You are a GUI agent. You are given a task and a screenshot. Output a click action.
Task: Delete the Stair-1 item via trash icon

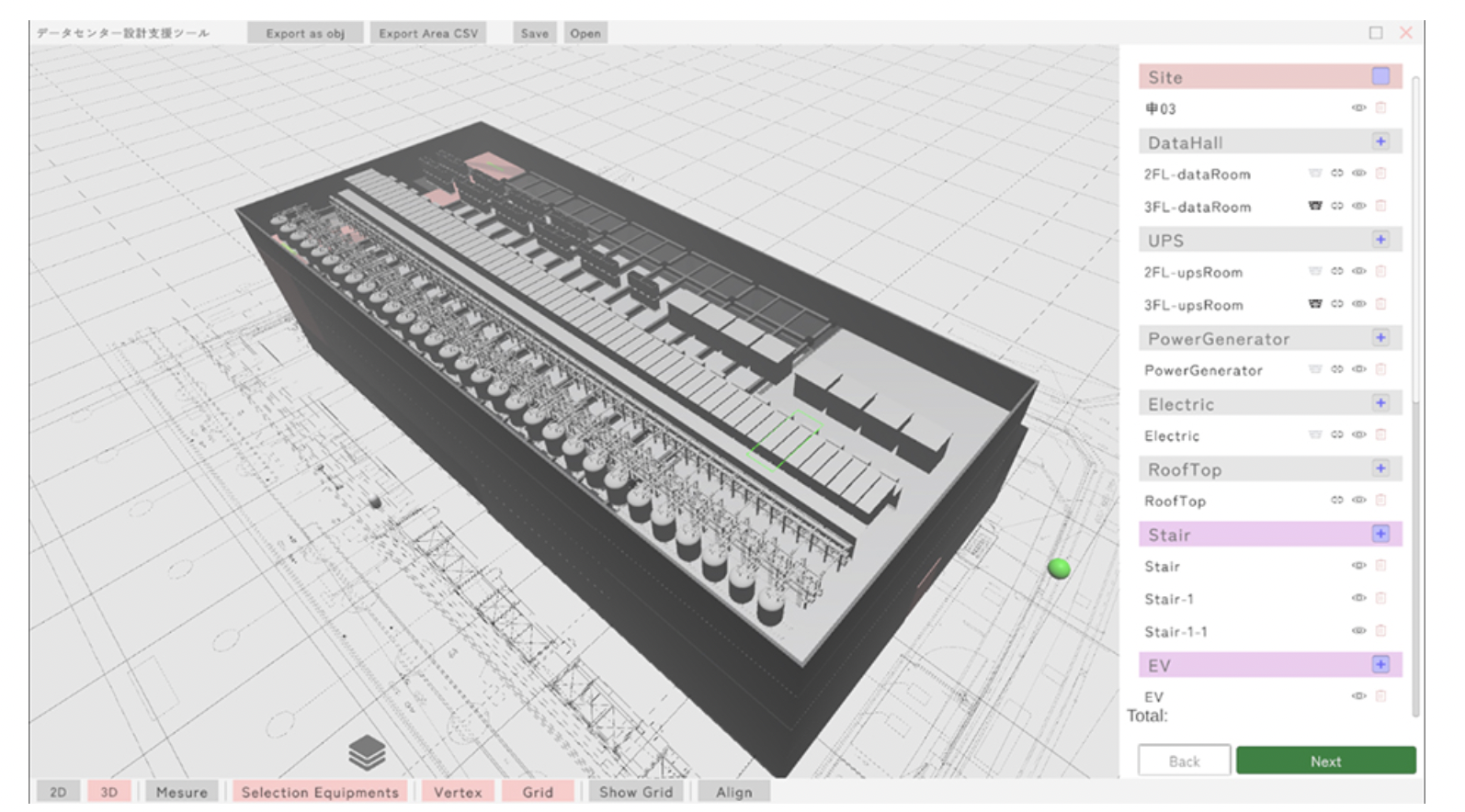coord(1380,598)
